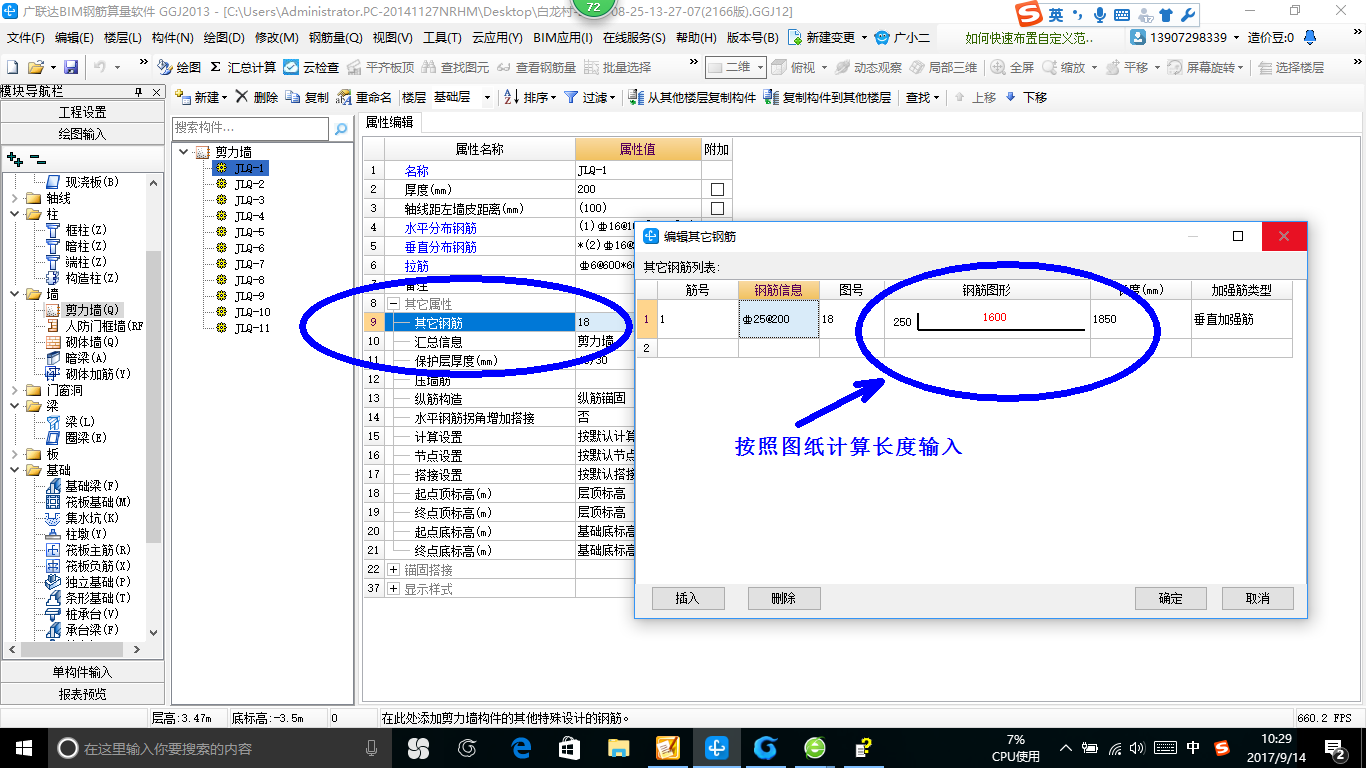This screenshot has height=768, width=1366.
Task: Select 框柱(Z) under the 柱 node
Action: (77, 230)
